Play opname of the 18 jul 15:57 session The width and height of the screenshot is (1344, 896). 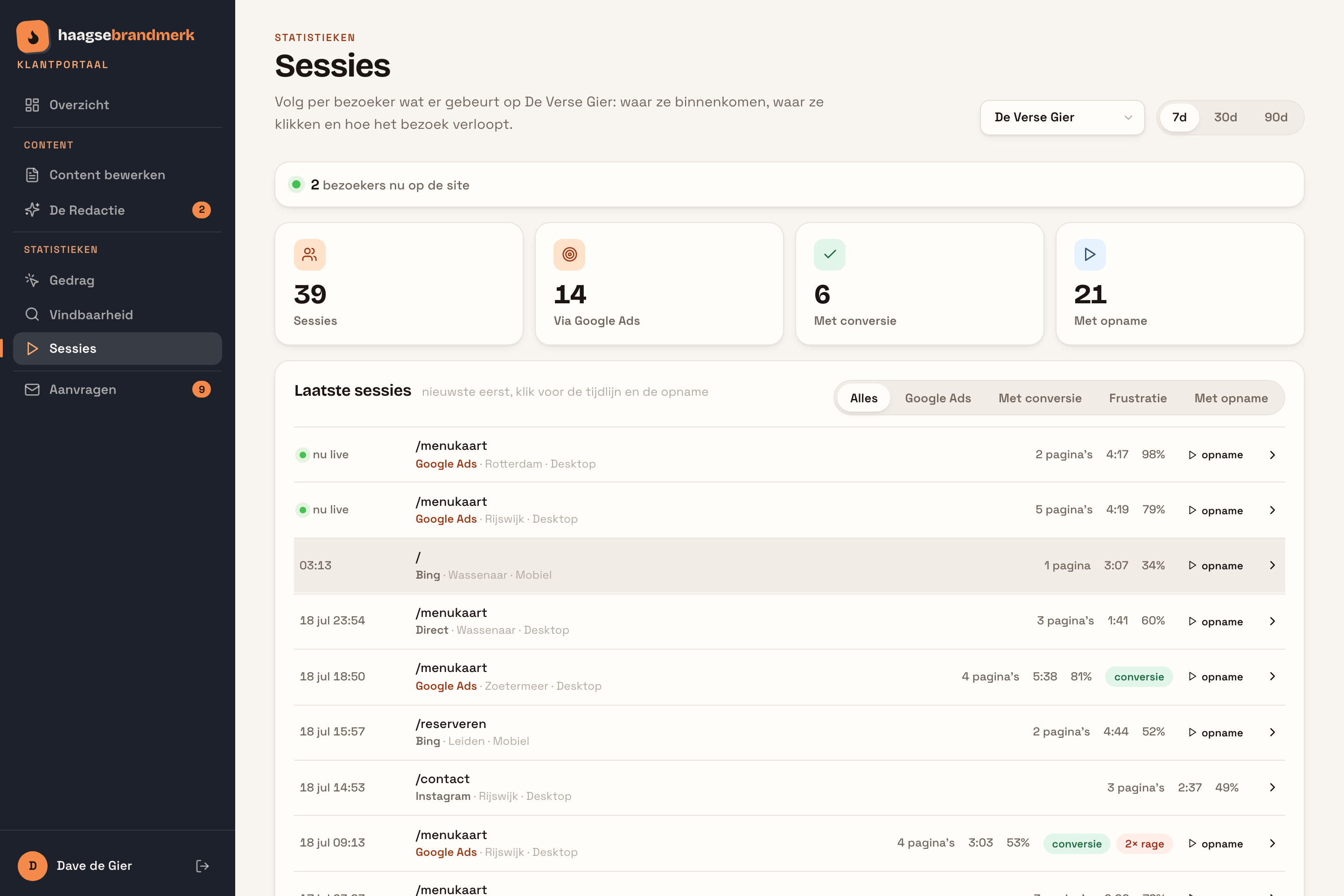[x=1215, y=733]
